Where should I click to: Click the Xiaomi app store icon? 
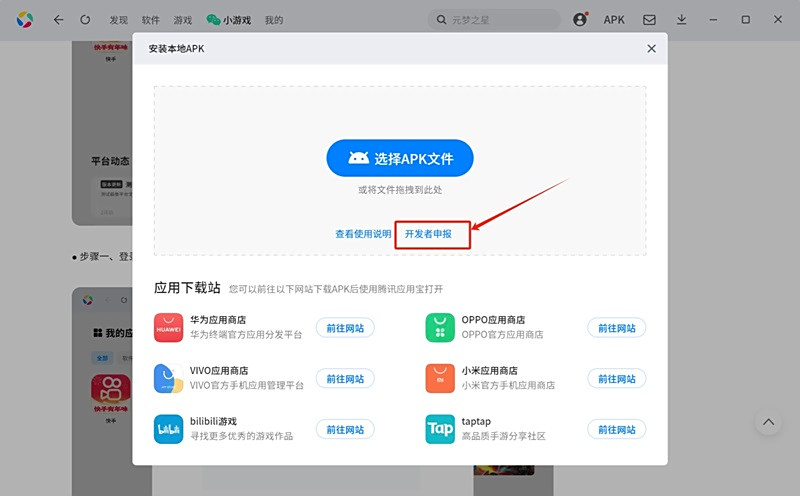440,378
